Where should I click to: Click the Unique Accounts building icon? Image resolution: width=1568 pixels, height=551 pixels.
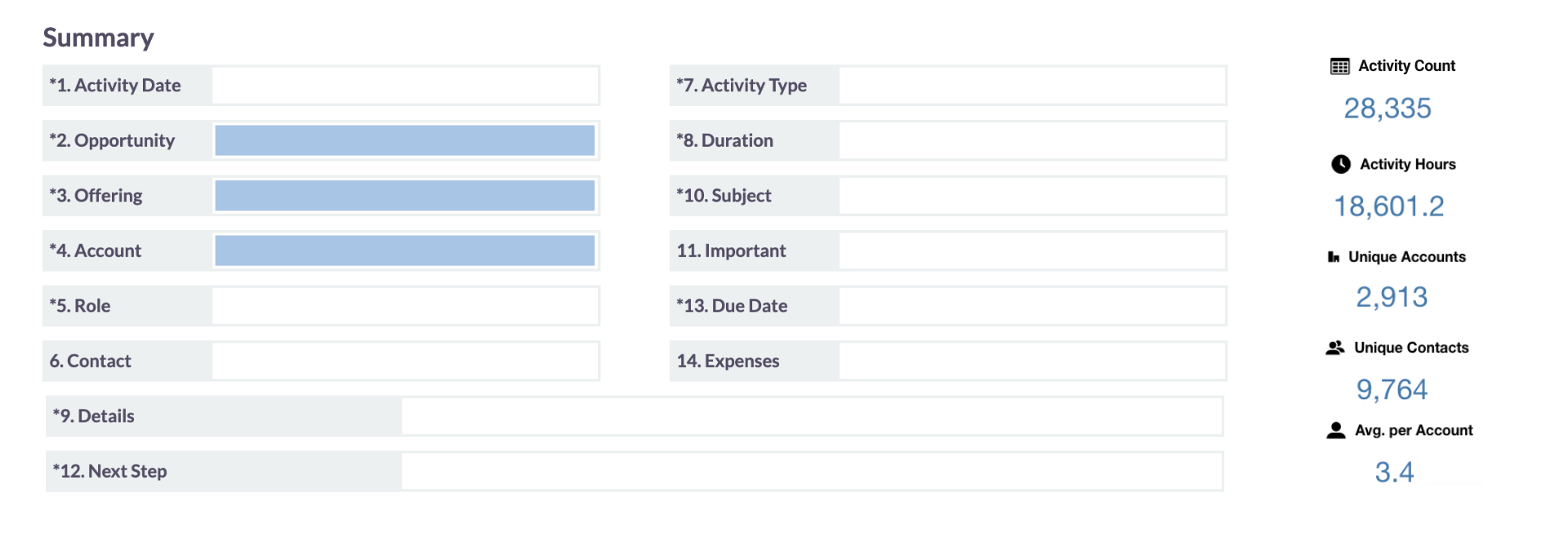(1333, 257)
